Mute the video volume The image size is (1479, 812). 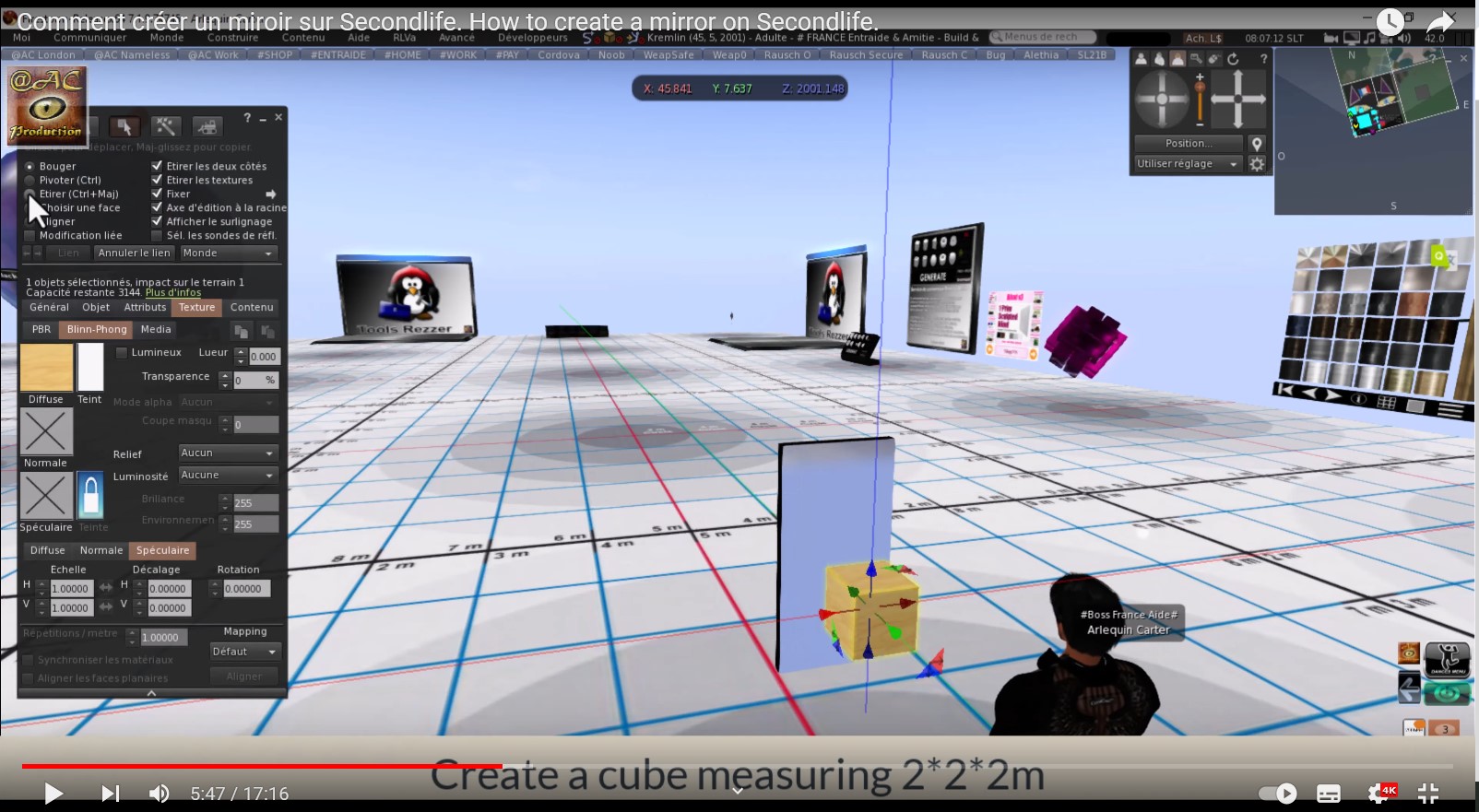click(160, 794)
